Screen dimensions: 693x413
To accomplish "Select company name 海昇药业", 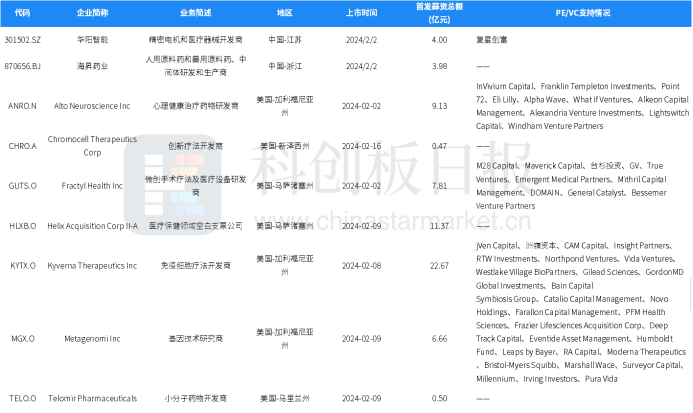I will pyautogui.click(x=92, y=66).
